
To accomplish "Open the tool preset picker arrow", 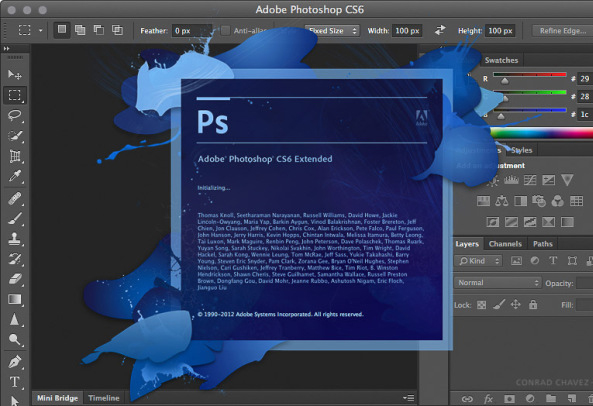I will pyautogui.click(x=40, y=30).
